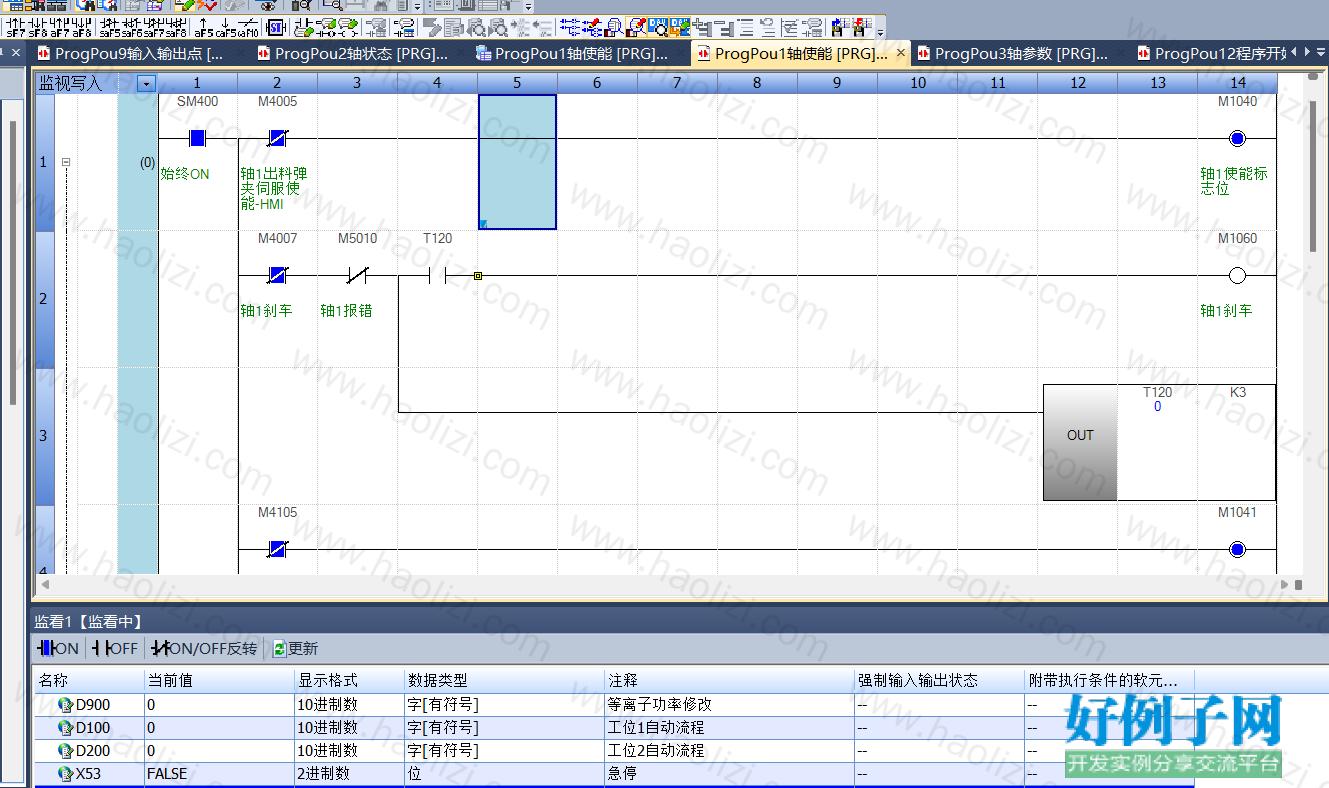Select the M5010 轴1报错 contact
This screenshot has height=788, width=1329.
[357, 275]
